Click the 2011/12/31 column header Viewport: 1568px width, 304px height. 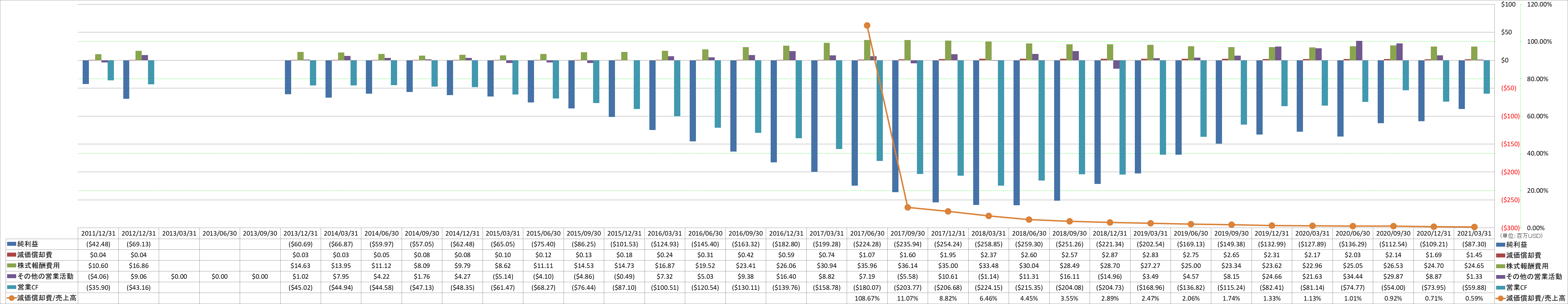(99, 234)
